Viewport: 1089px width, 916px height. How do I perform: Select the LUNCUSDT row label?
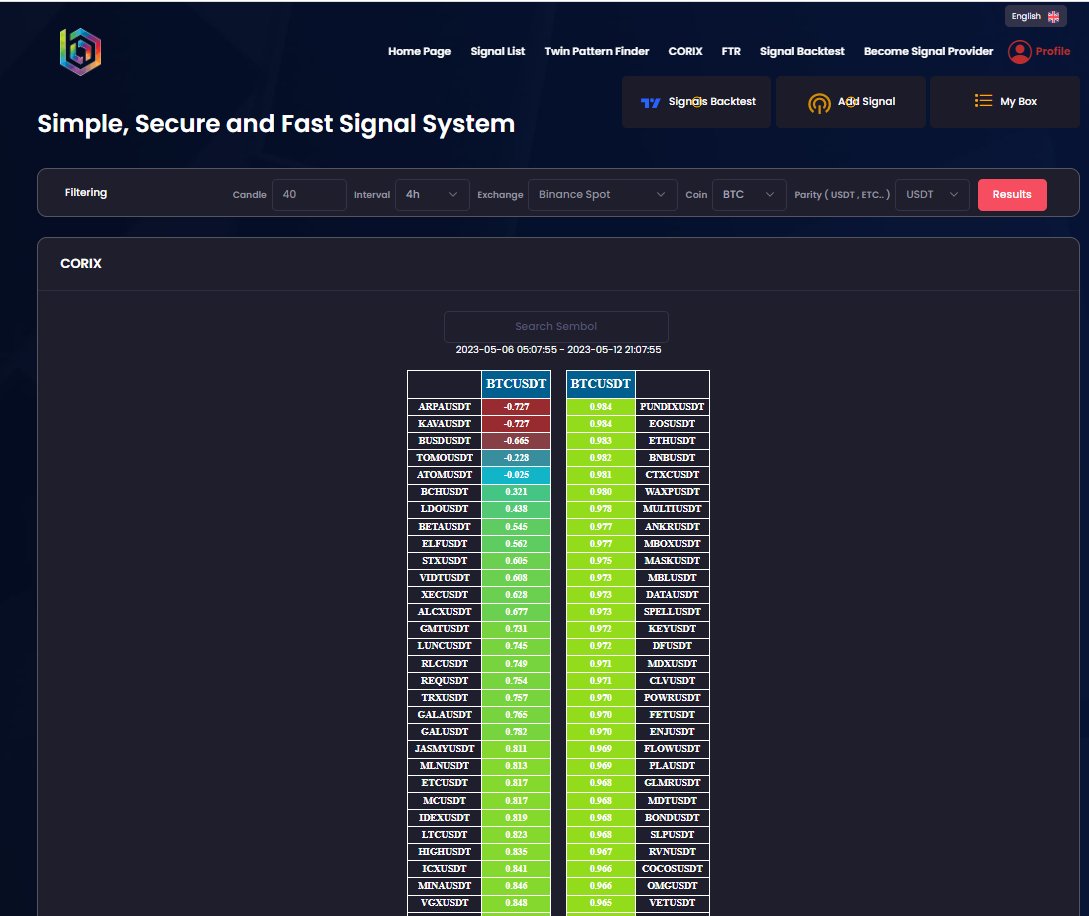(444, 646)
